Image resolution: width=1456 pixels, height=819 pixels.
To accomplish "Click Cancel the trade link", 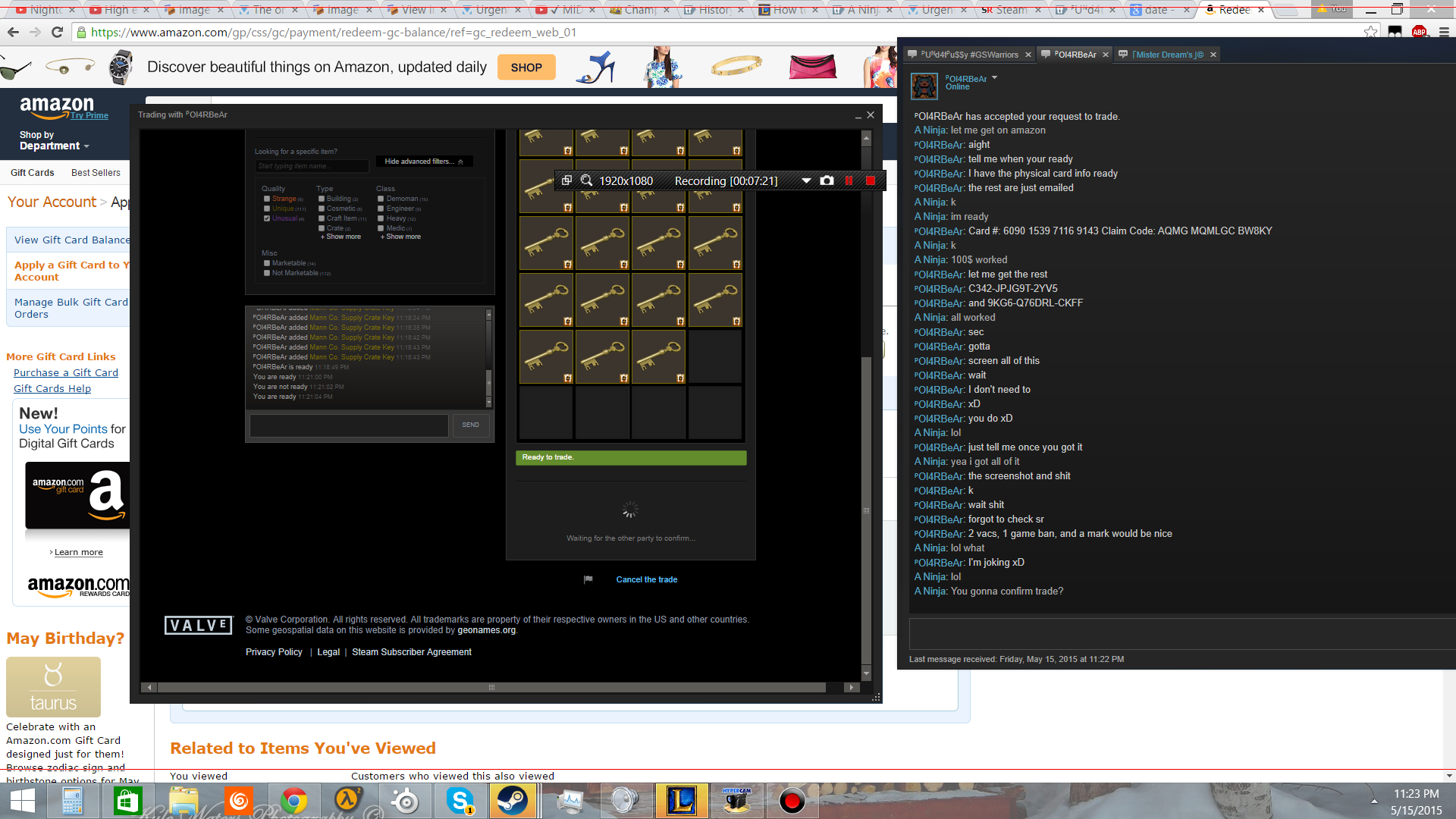I will pyautogui.click(x=646, y=579).
